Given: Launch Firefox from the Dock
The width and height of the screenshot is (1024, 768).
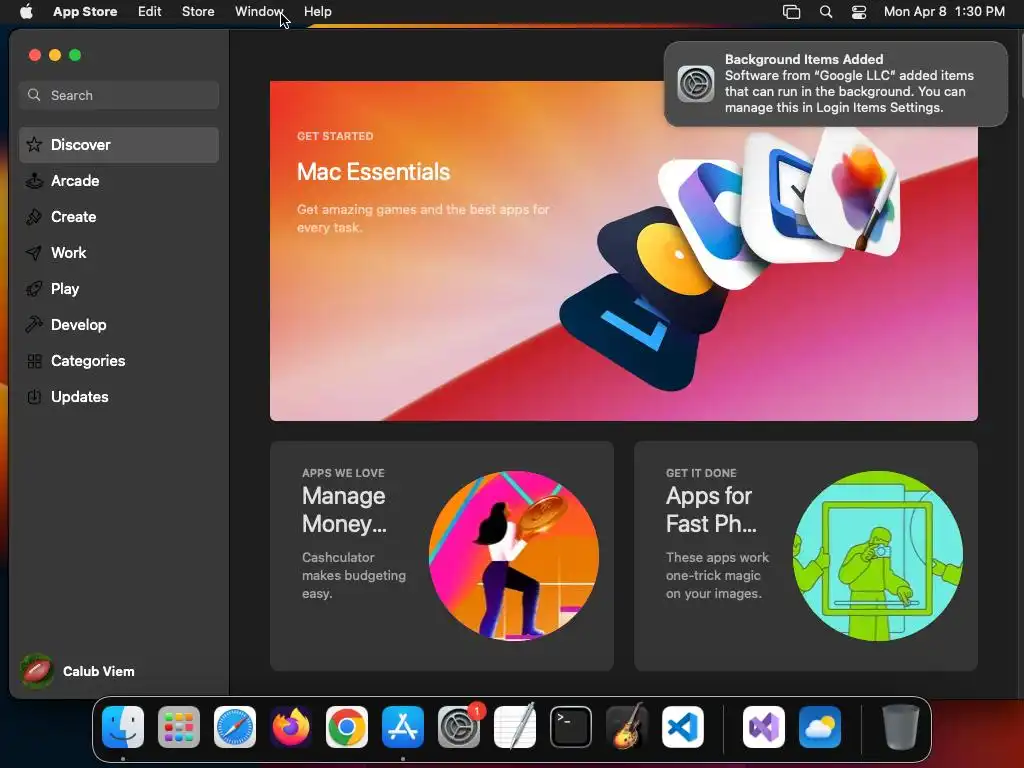Looking at the screenshot, I should pos(291,727).
